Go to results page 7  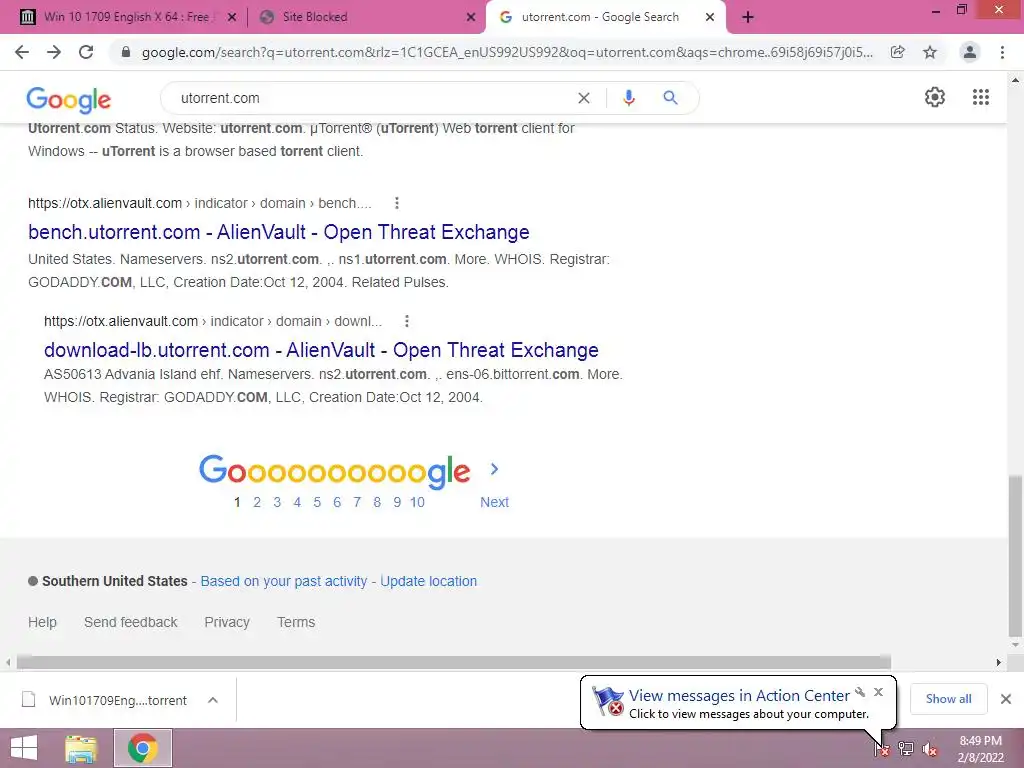[x=357, y=502]
